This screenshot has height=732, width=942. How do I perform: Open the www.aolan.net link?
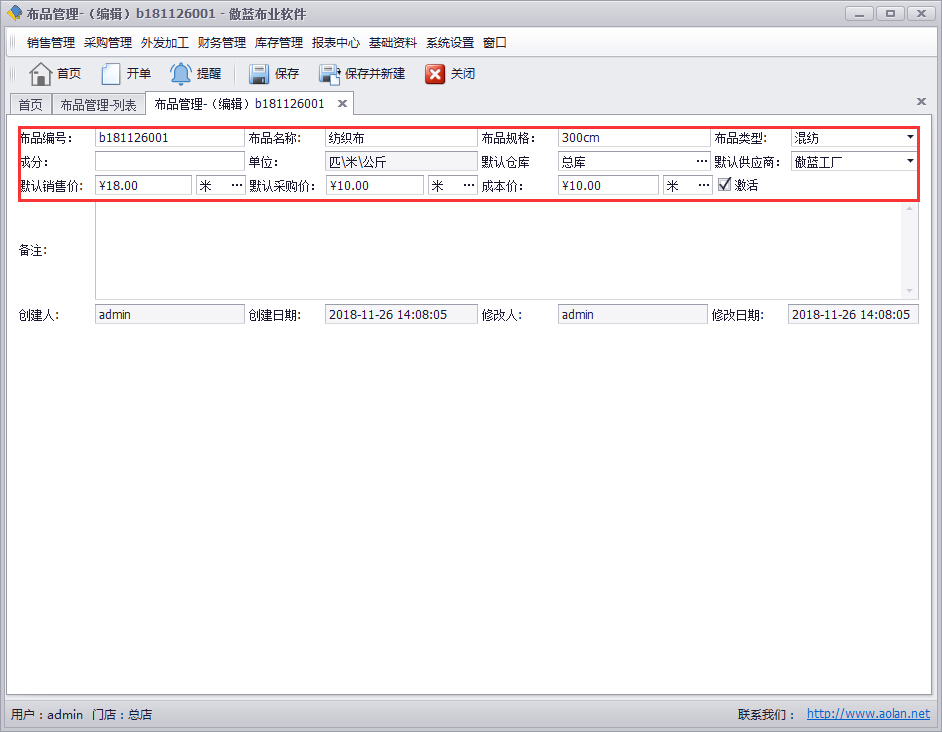tap(868, 714)
